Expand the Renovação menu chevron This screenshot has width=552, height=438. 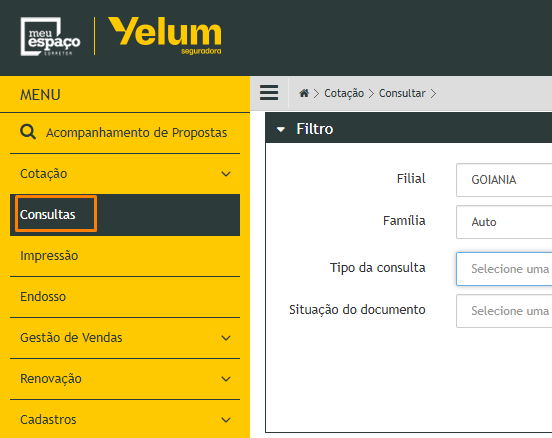tap(226, 379)
